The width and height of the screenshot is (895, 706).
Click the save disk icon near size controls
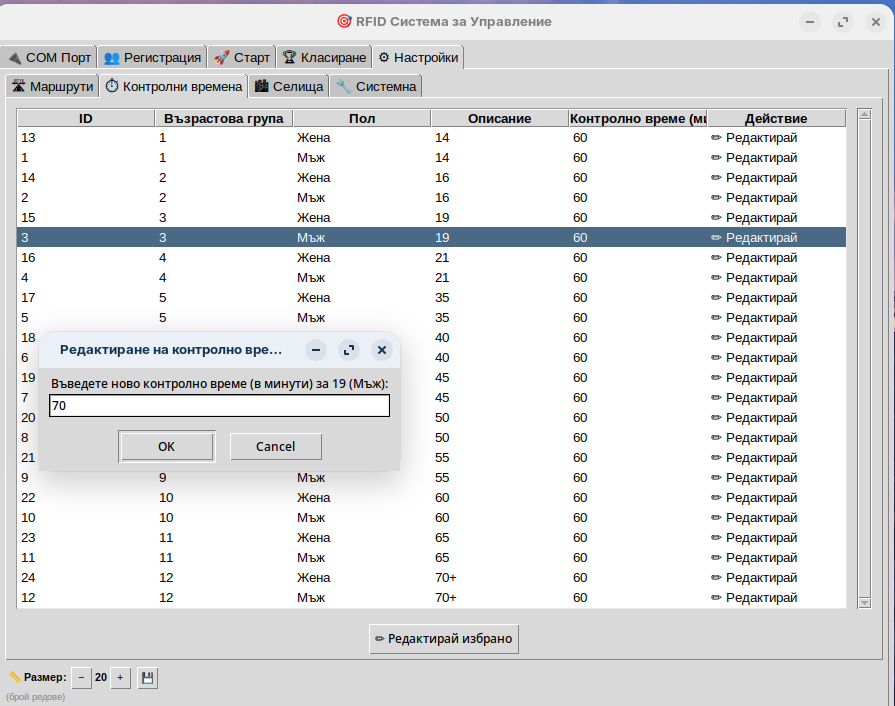(147, 678)
